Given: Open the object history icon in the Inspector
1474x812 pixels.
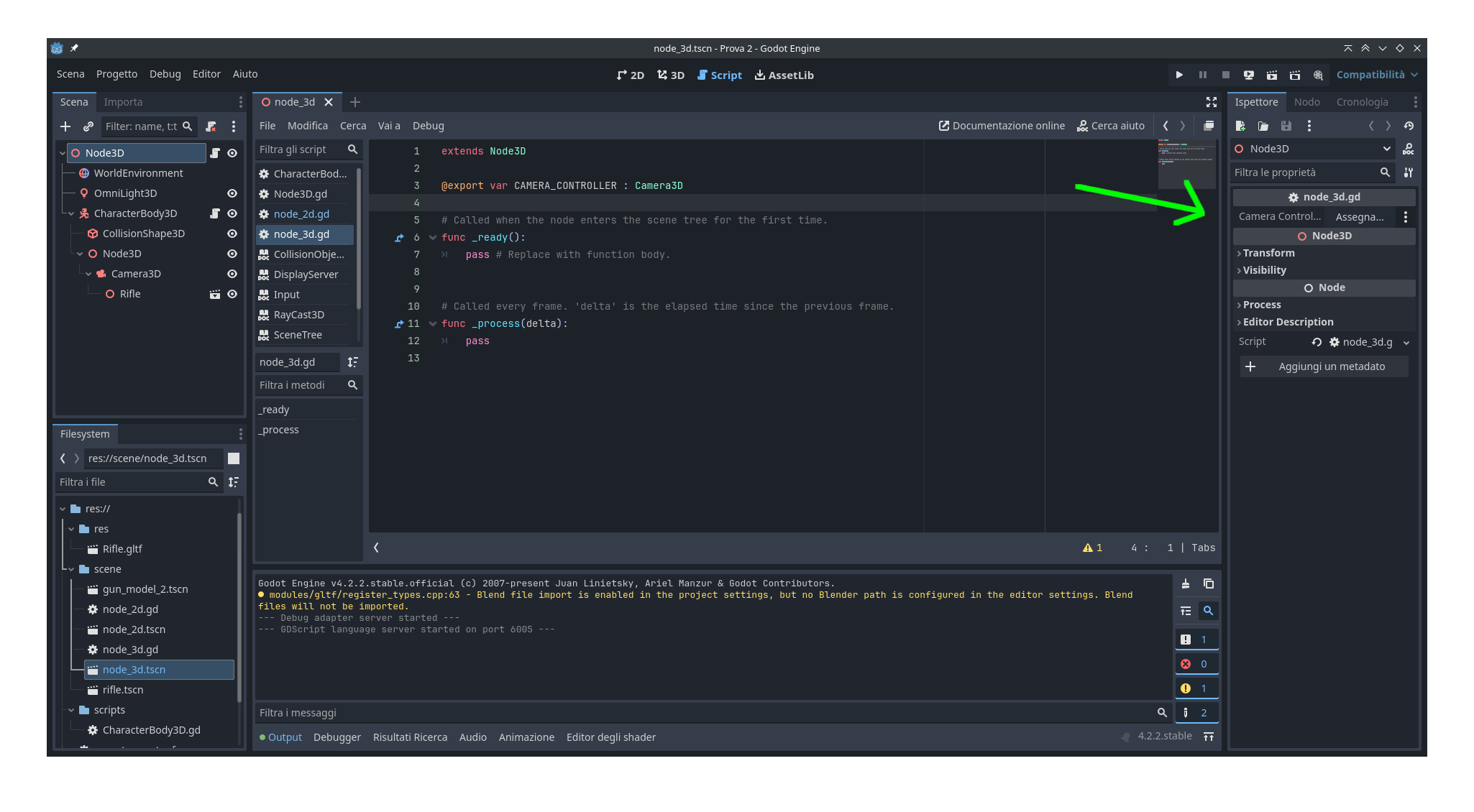Looking at the screenshot, I should 1409,126.
